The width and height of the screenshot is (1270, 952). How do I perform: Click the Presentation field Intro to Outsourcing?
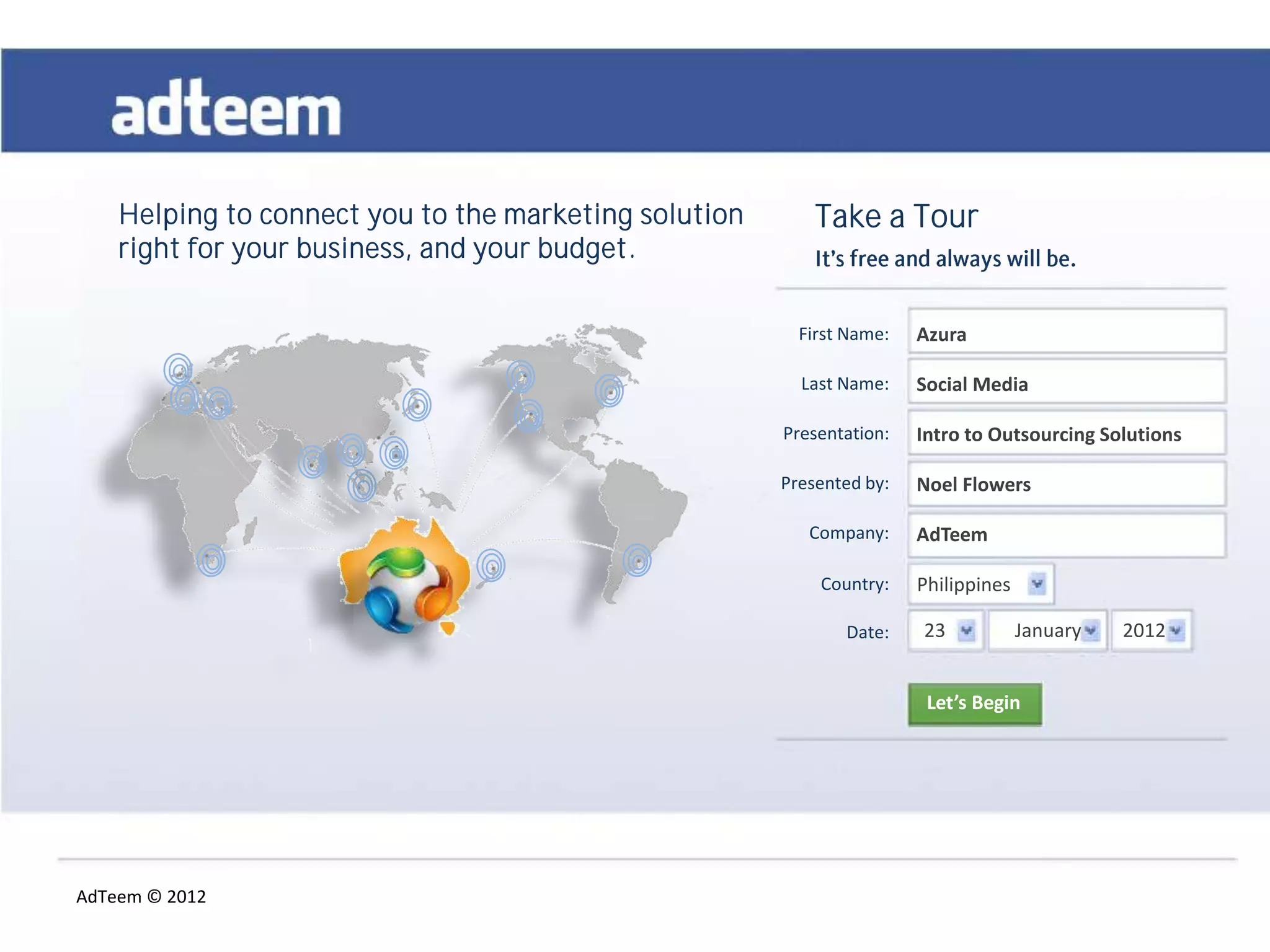pos(1067,434)
